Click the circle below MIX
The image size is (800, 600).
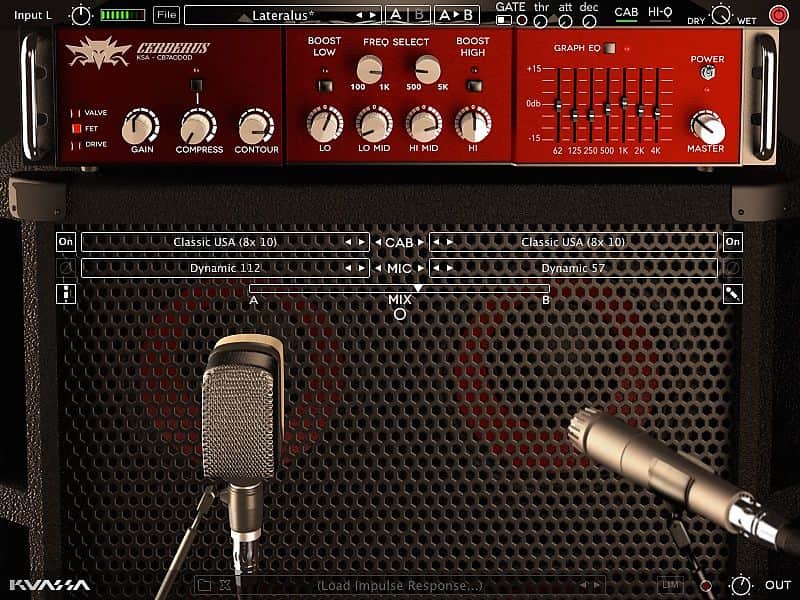point(400,314)
